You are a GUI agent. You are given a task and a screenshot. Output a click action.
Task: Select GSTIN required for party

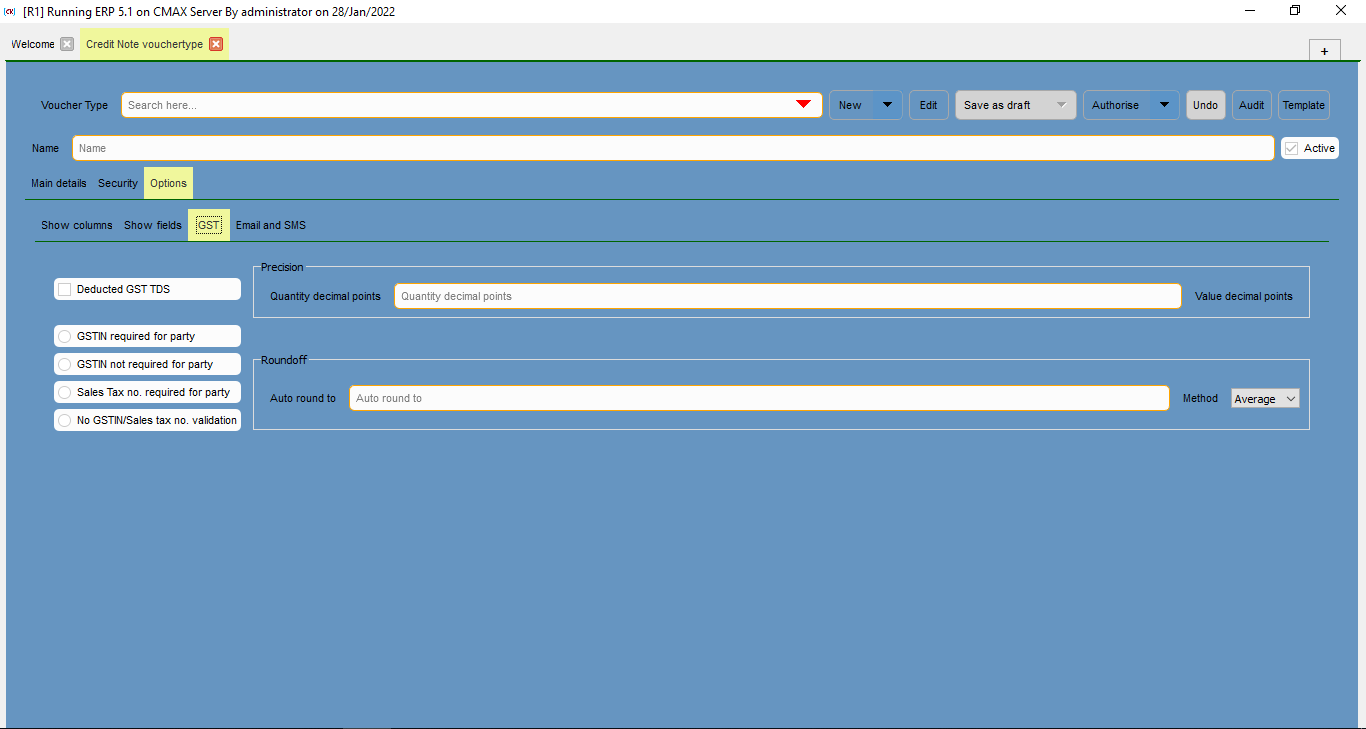point(65,336)
